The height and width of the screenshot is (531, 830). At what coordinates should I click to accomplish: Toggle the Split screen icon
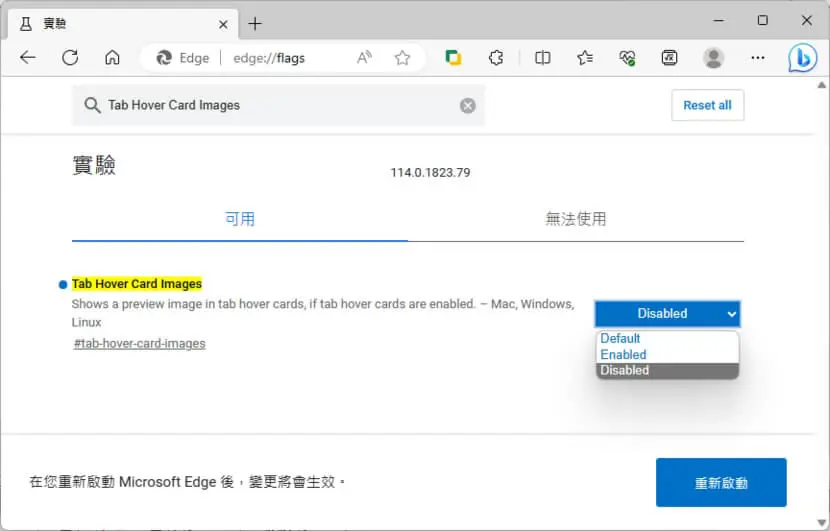pos(543,57)
